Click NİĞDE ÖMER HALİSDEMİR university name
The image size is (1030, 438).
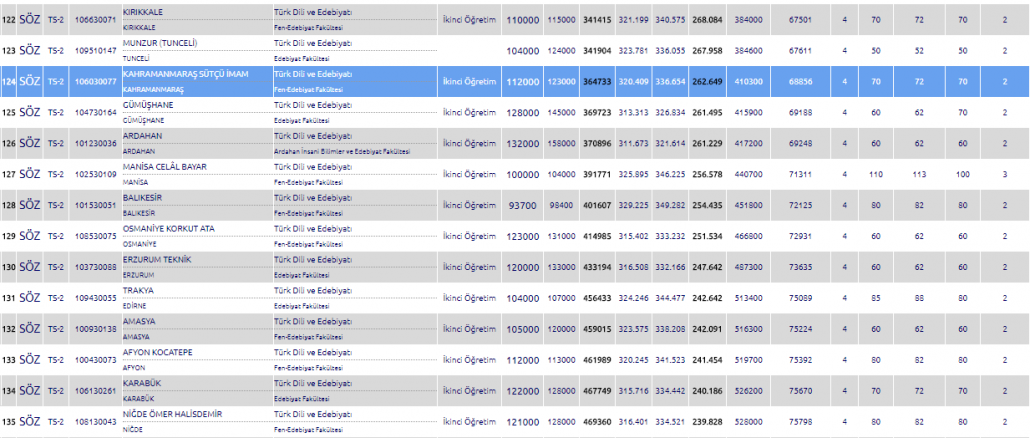172,414
